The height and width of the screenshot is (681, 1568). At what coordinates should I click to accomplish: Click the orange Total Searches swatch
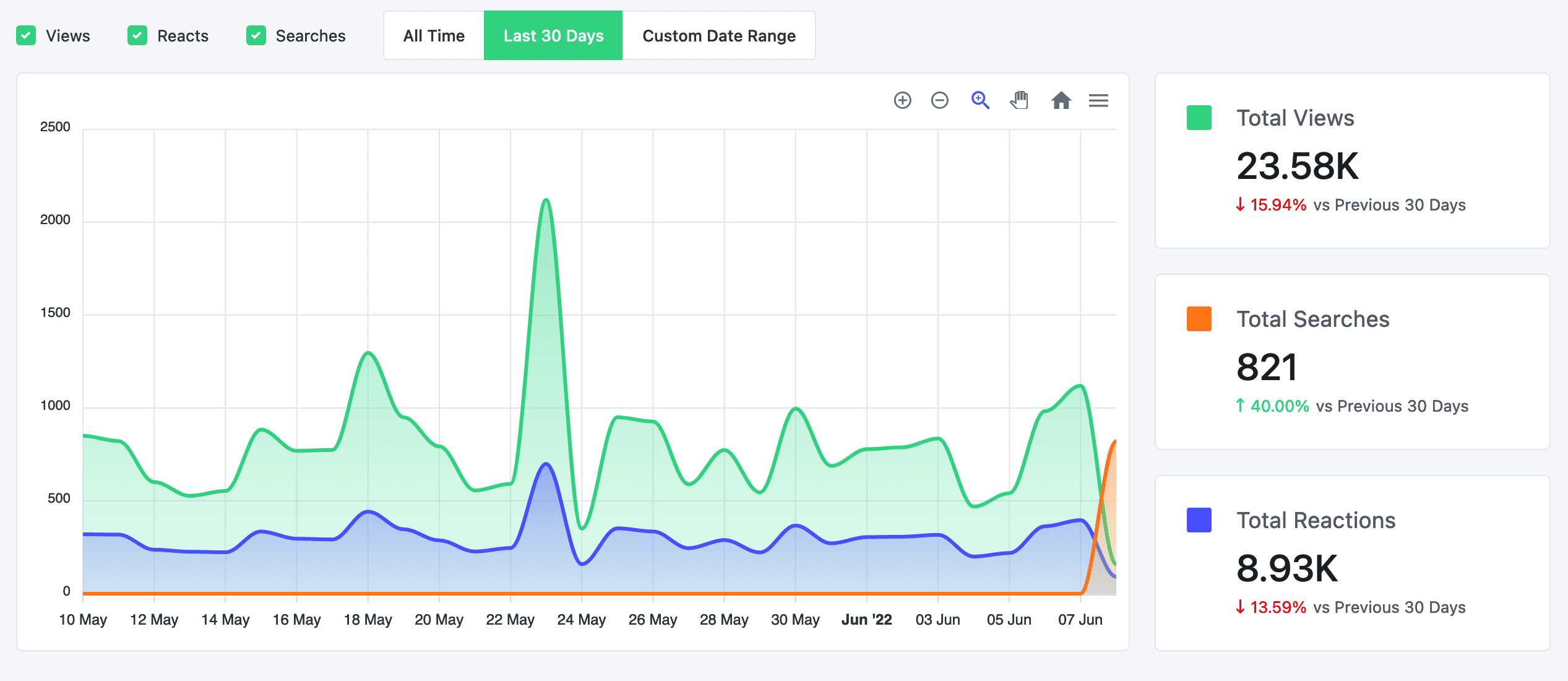coord(1199,319)
